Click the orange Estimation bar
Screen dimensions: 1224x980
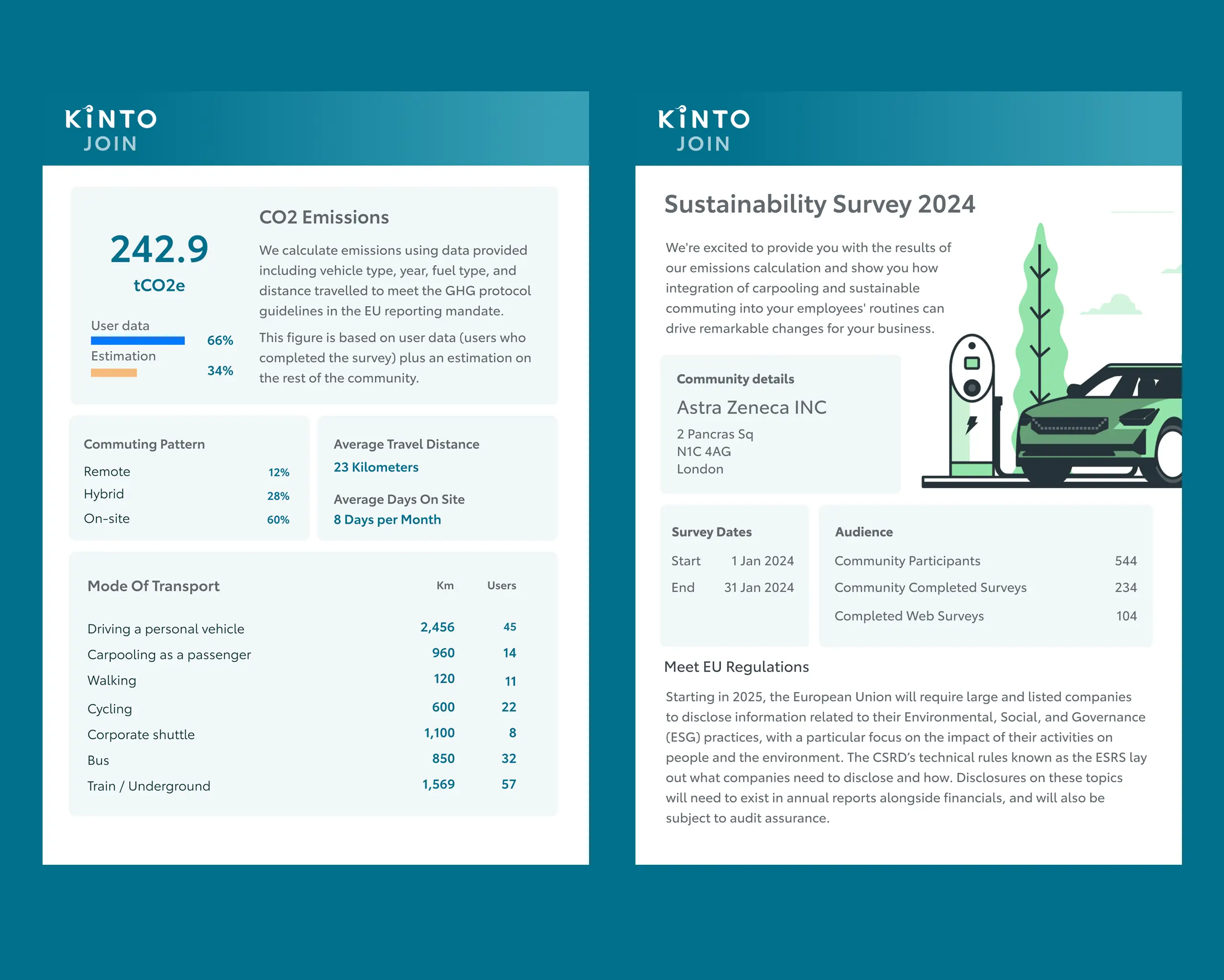[x=114, y=373]
